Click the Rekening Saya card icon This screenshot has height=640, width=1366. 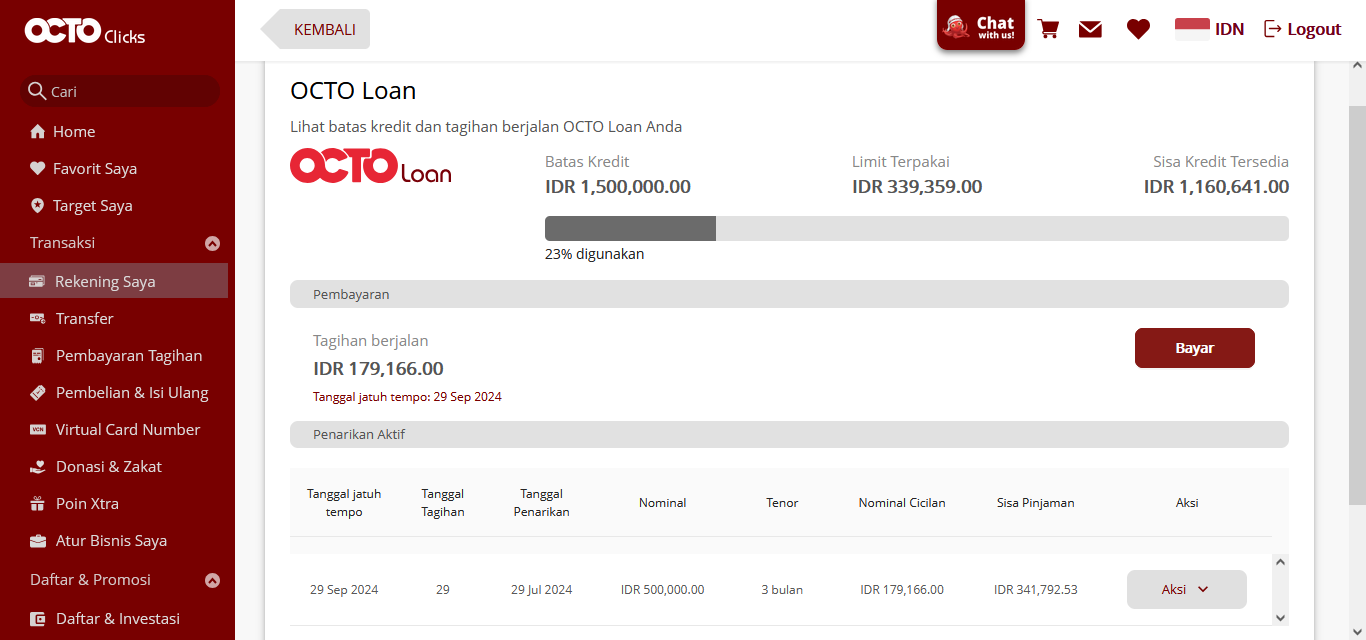pyautogui.click(x=37, y=282)
